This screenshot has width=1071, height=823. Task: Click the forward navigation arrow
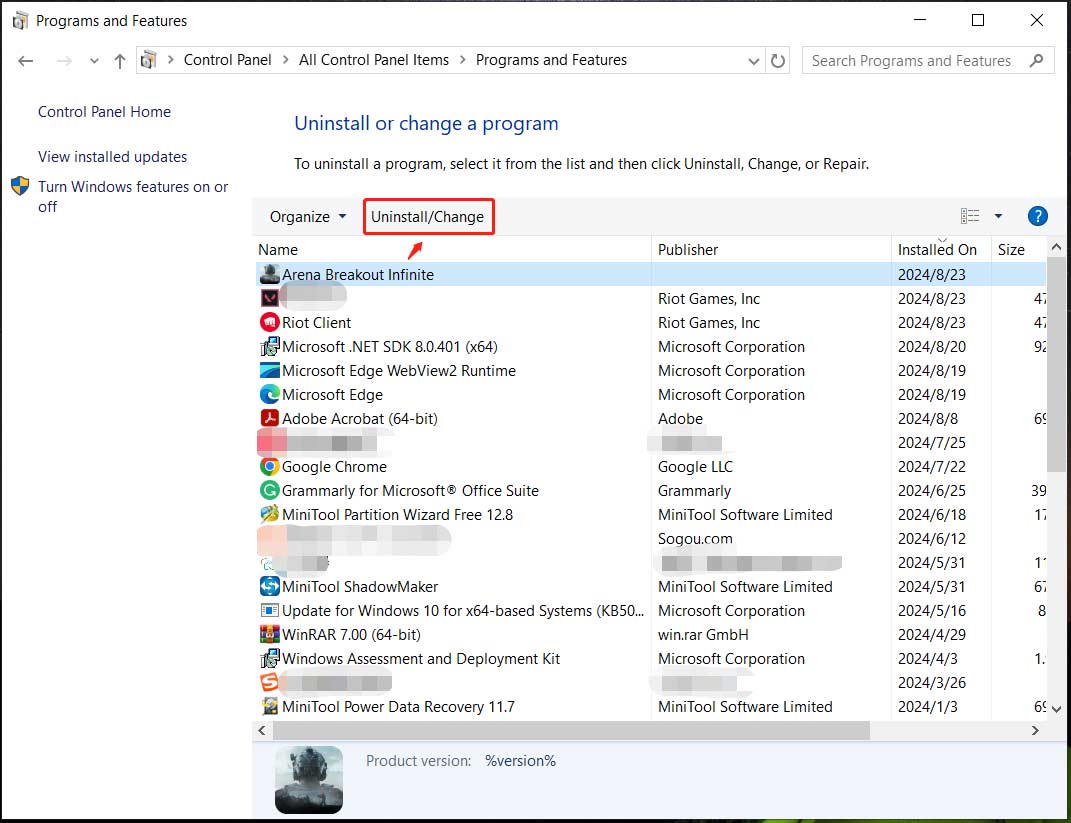64,61
